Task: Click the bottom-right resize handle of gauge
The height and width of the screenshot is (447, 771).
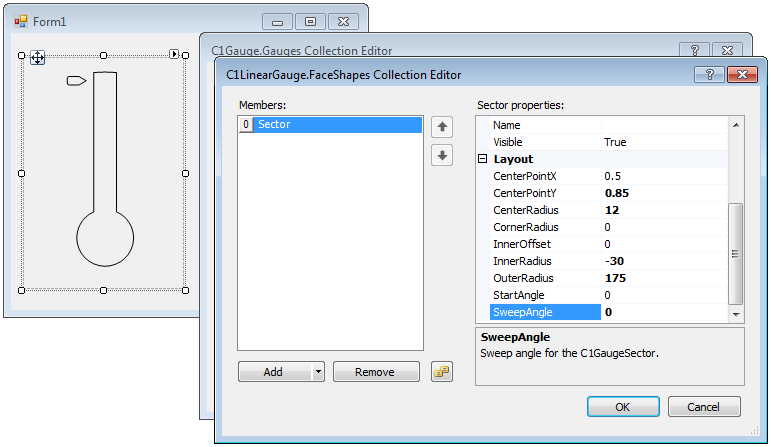Action: tap(185, 291)
